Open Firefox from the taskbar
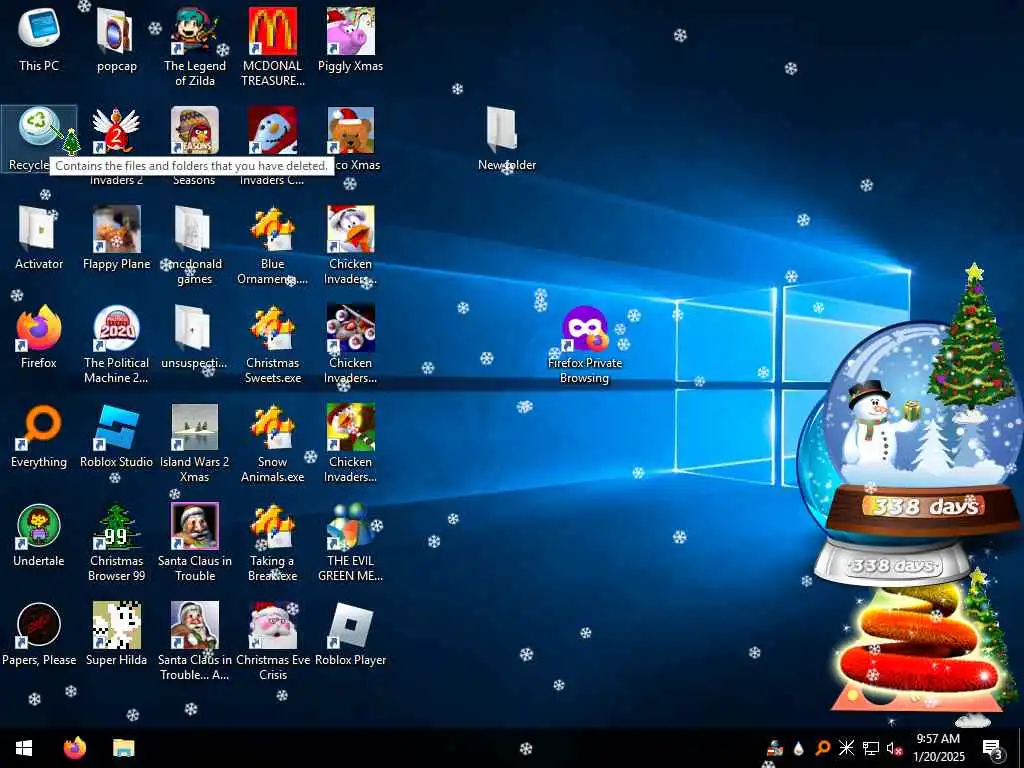This screenshot has height=768, width=1024. tap(75, 748)
